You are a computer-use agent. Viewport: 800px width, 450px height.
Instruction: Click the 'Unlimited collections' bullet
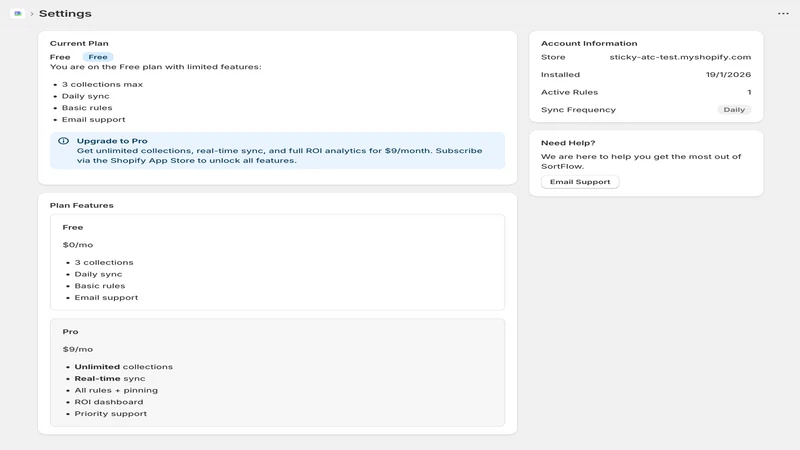tap(123, 367)
